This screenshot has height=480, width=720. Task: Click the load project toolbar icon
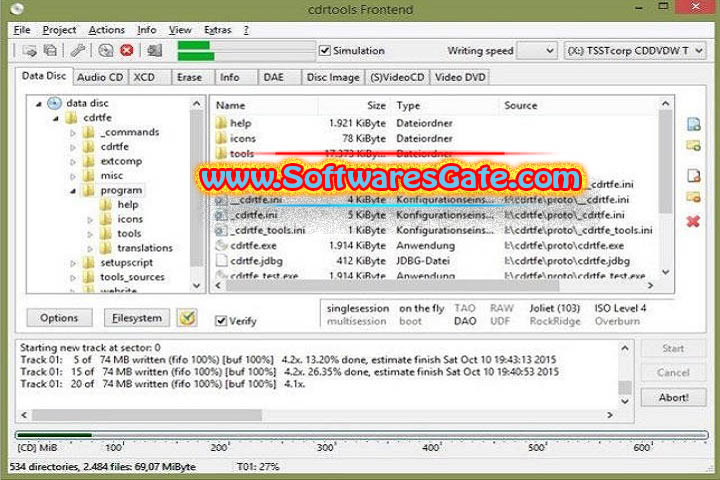point(30,51)
